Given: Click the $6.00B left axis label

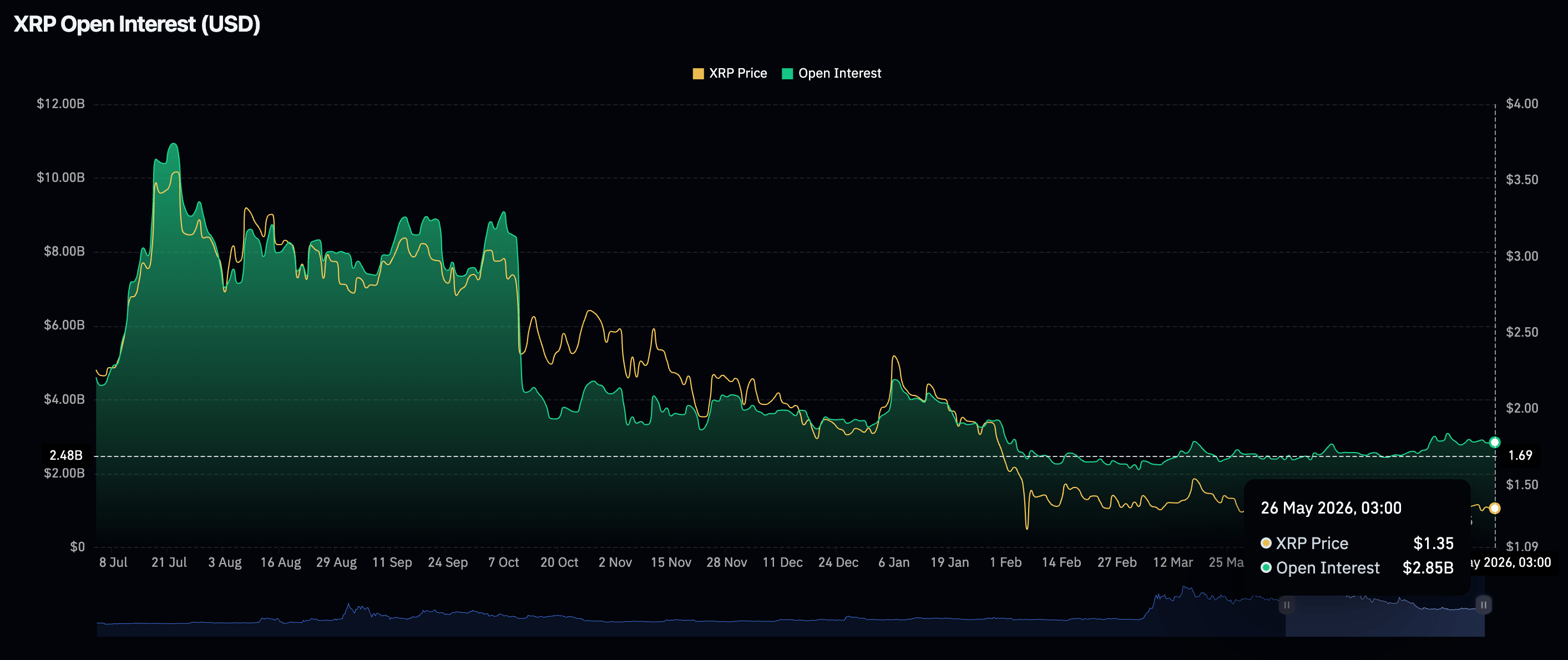Looking at the screenshot, I should 64,325.
